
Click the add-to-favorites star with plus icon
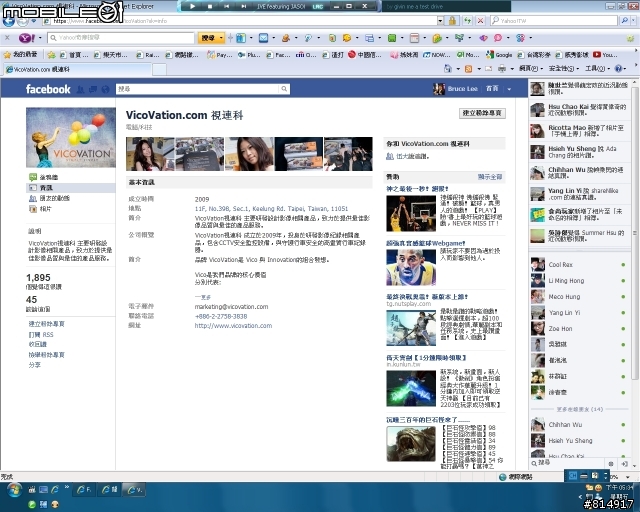[x=51, y=55]
